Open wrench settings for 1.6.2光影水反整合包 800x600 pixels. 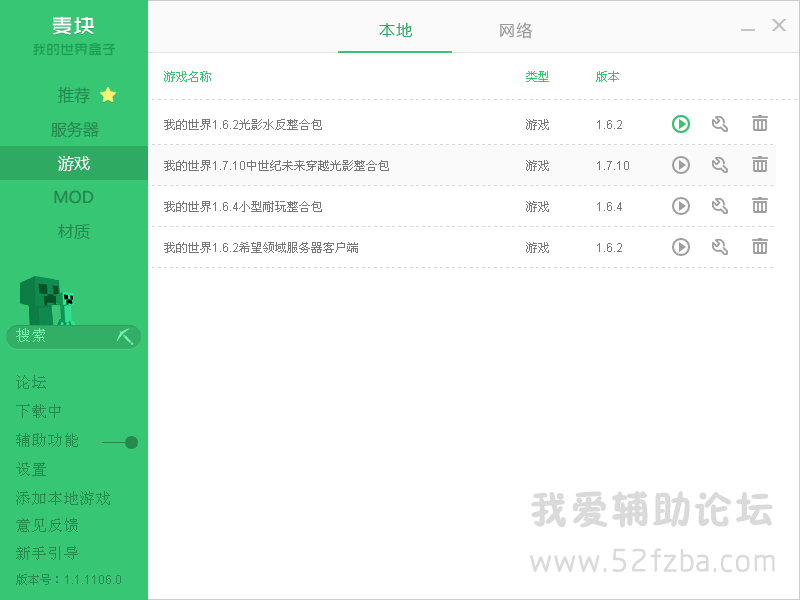[x=719, y=124]
